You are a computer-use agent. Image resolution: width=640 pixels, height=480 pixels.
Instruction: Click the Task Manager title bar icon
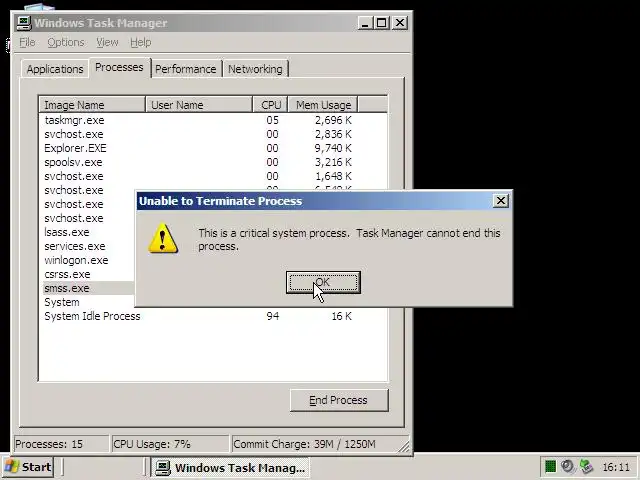[24, 22]
